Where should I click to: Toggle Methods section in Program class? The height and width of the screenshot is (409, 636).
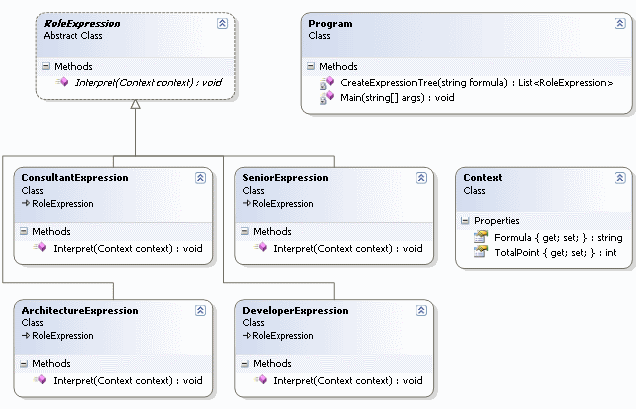pos(310,66)
